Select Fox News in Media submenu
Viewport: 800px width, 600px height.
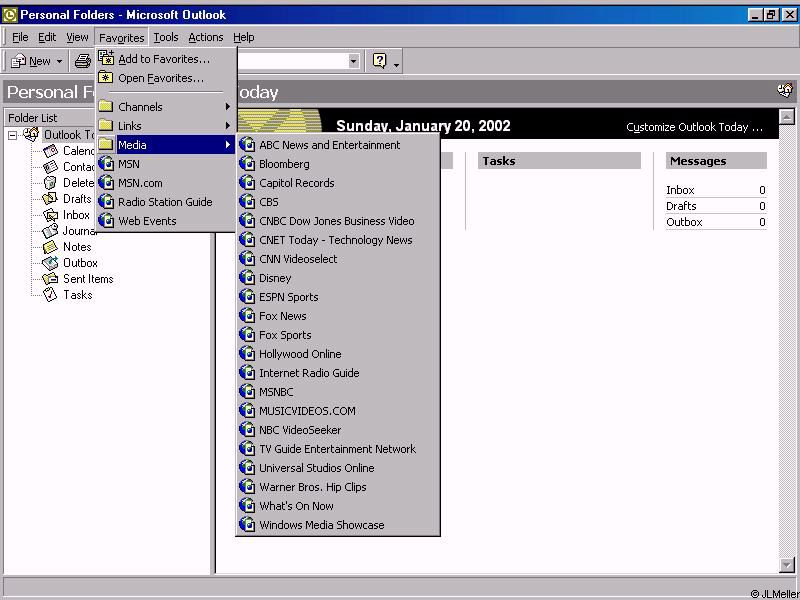(338, 316)
